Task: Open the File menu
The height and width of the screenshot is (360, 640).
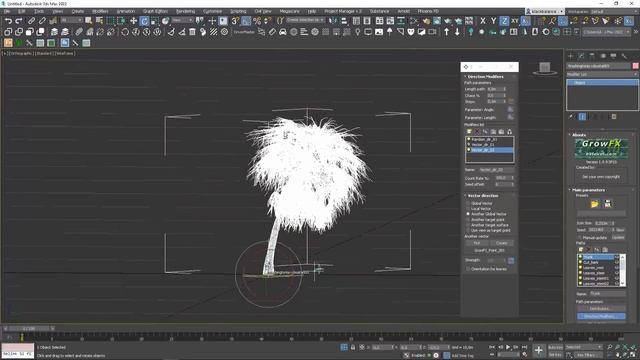Action: pos(7,11)
